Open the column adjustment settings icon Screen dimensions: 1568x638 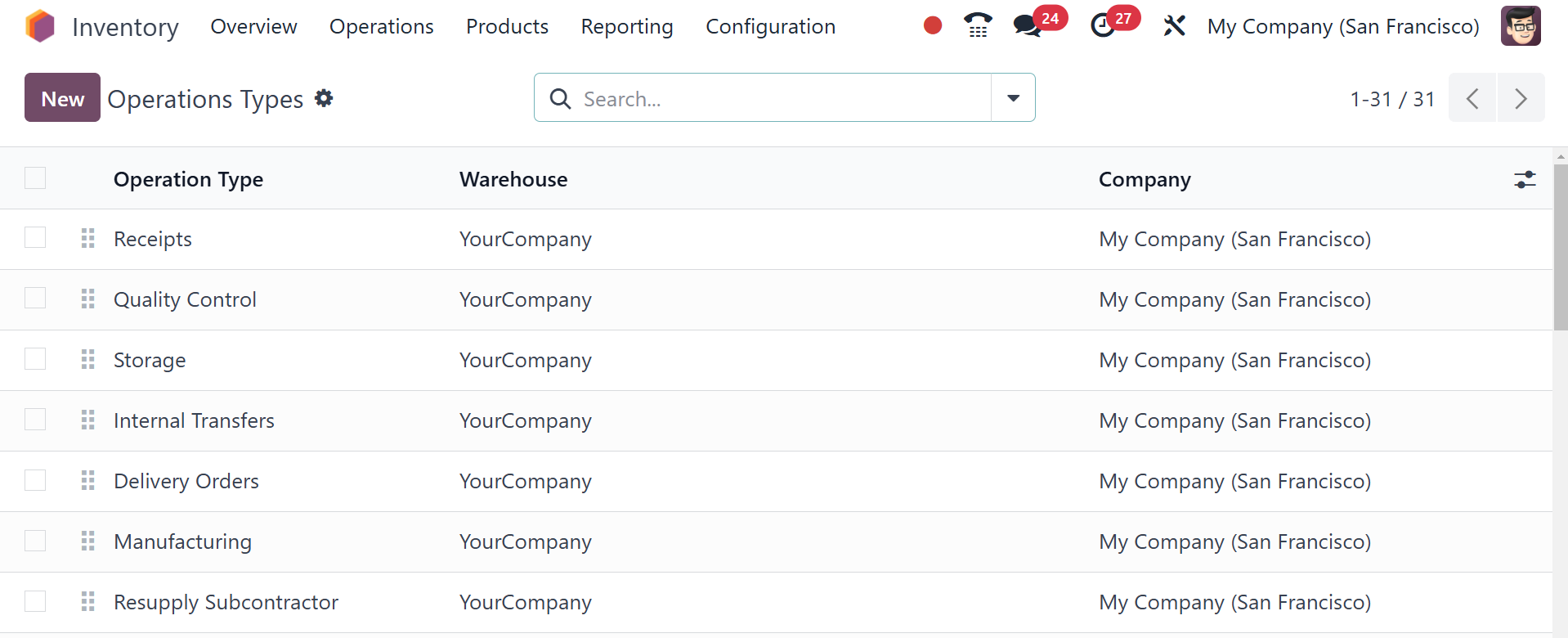[1525, 180]
